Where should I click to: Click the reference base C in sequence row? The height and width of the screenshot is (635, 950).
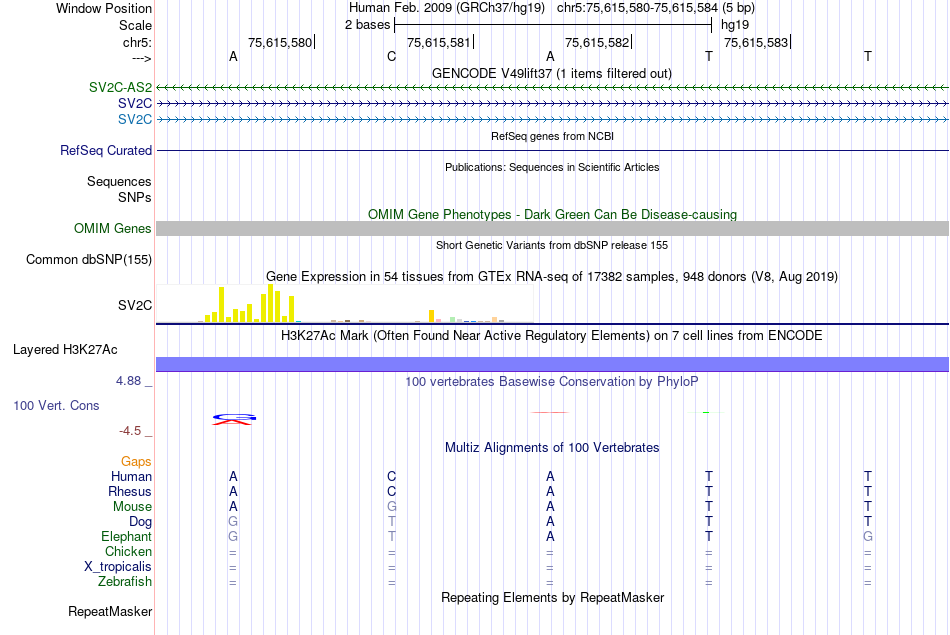391,56
